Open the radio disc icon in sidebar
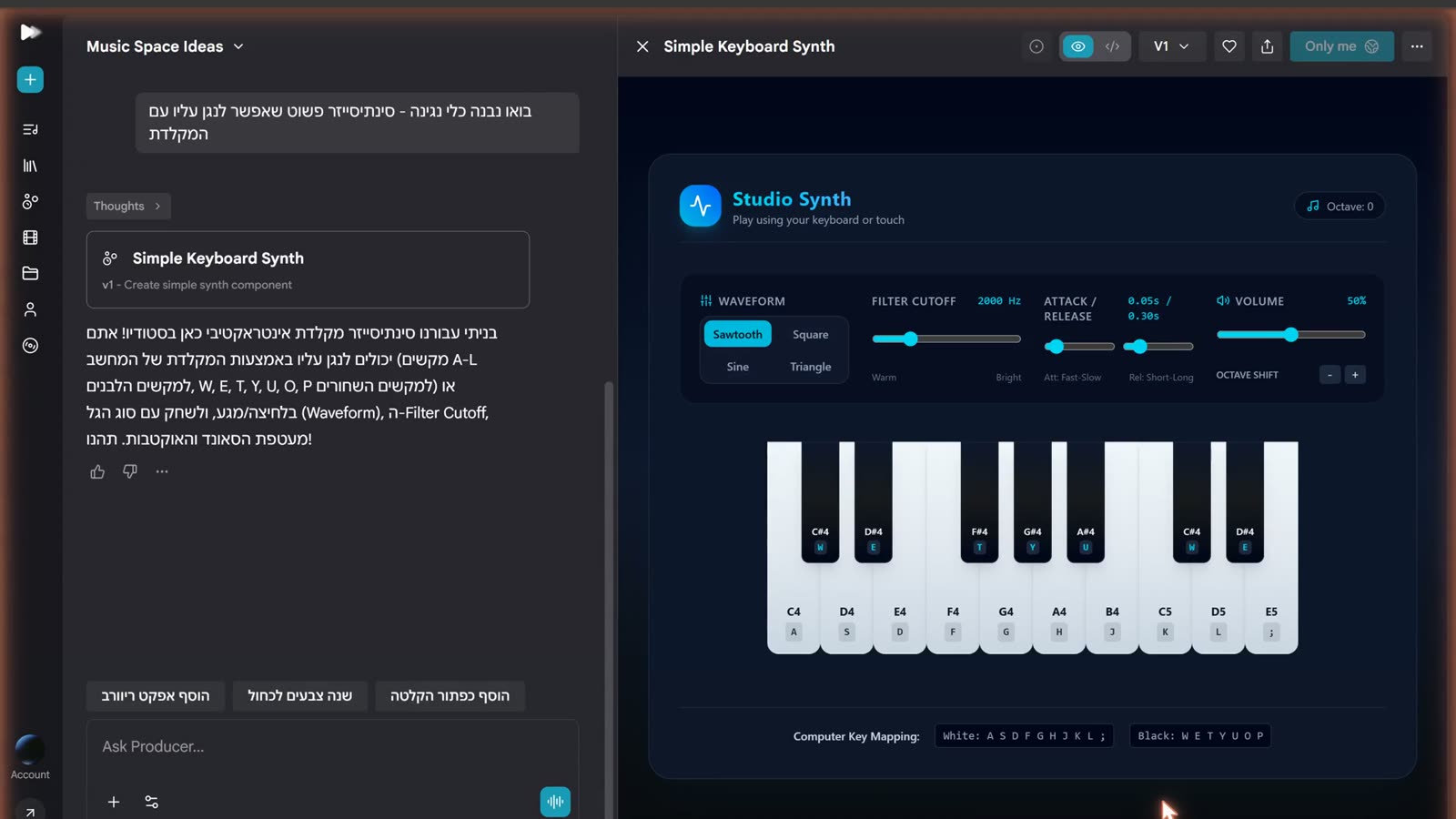Image resolution: width=1456 pixels, height=819 pixels. pos(30,346)
